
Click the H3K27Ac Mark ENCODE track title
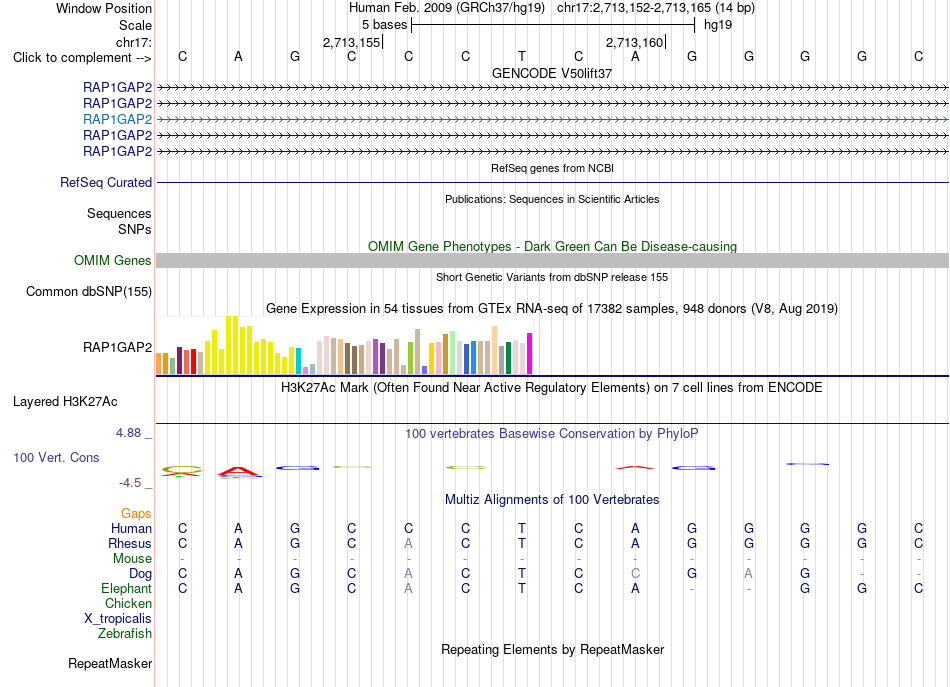click(552, 388)
